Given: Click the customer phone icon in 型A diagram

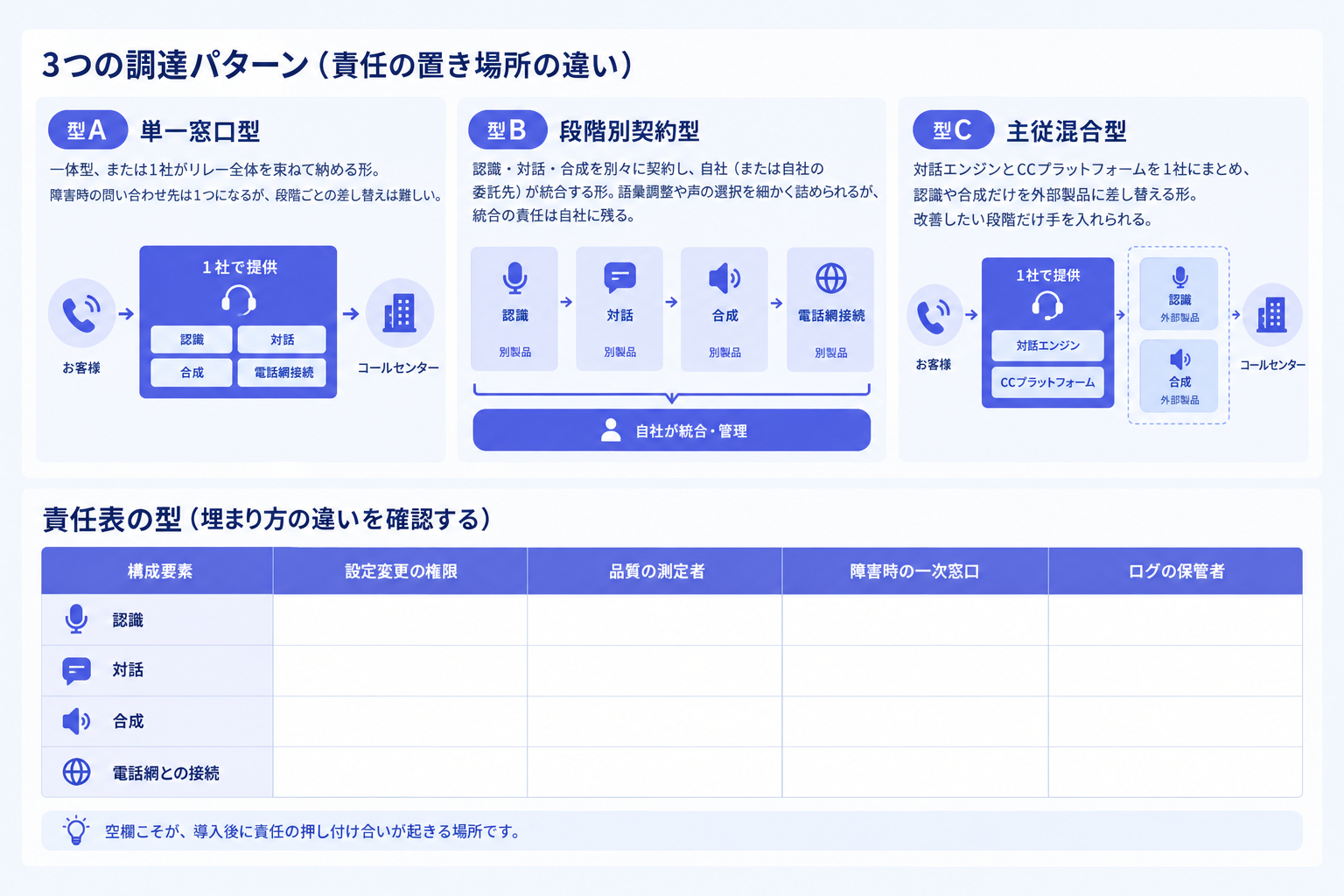Looking at the screenshot, I should click(81, 313).
